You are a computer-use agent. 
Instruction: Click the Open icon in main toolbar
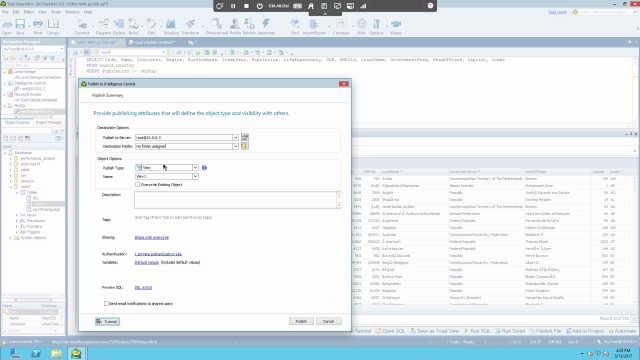pyautogui.click(x=7, y=27)
